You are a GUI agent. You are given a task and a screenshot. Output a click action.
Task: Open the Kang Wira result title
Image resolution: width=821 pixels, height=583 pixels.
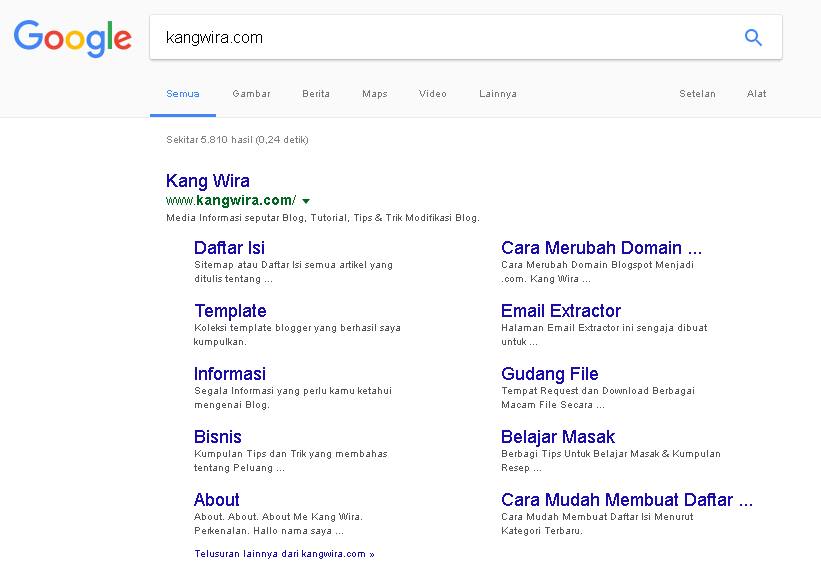[207, 181]
